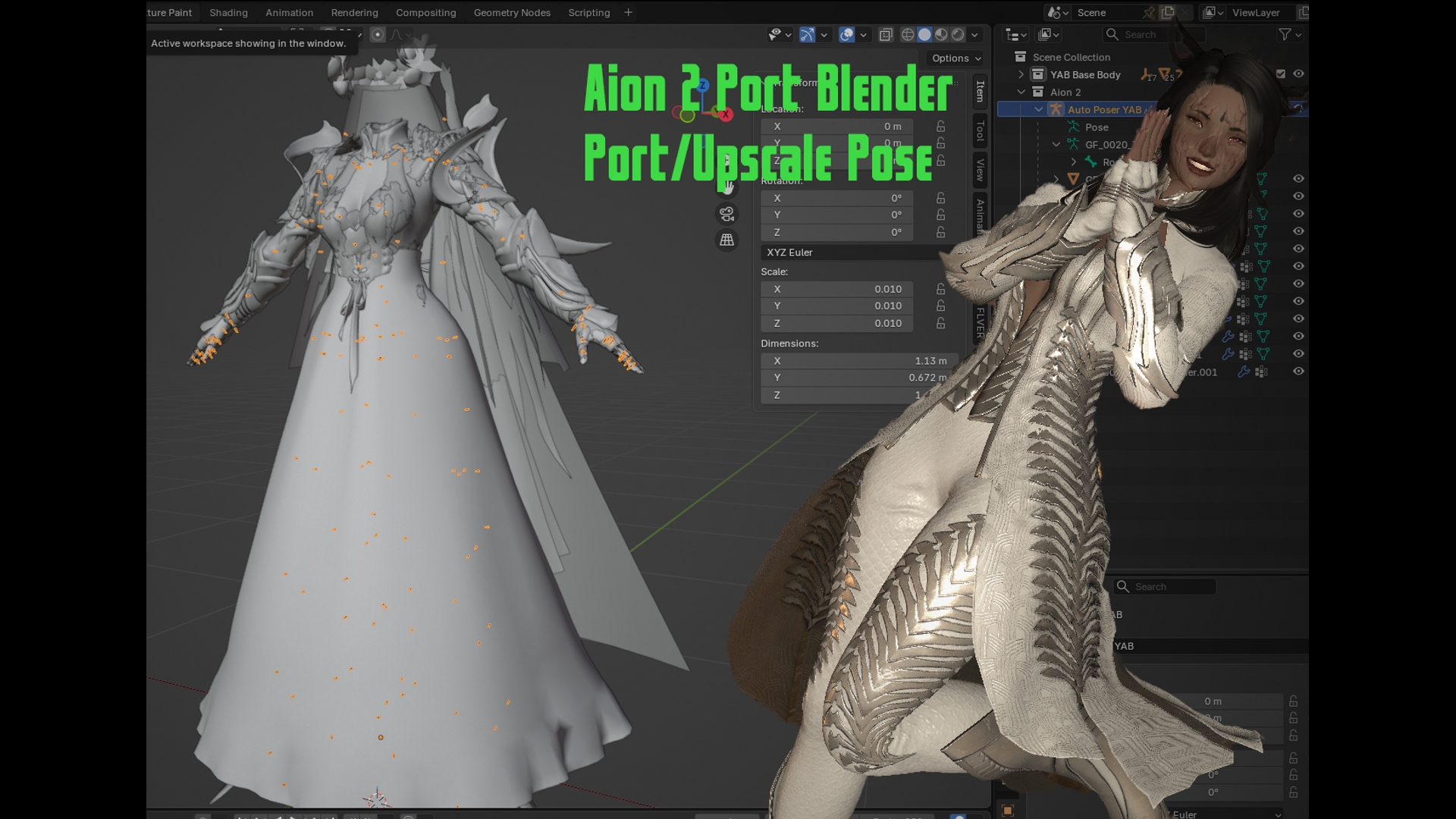Switch to the Animation workspace tab

(289, 13)
